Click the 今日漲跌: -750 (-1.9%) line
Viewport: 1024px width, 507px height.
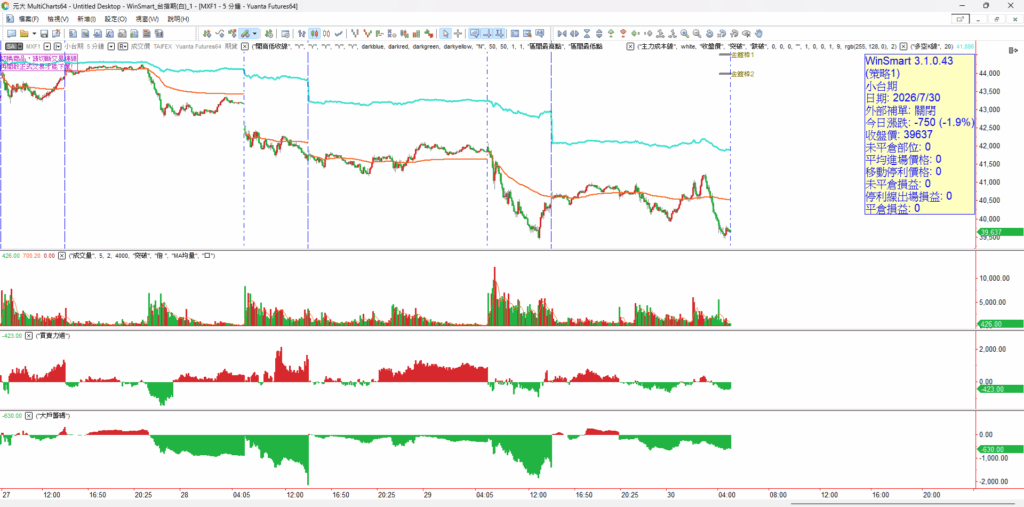click(x=920, y=122)
